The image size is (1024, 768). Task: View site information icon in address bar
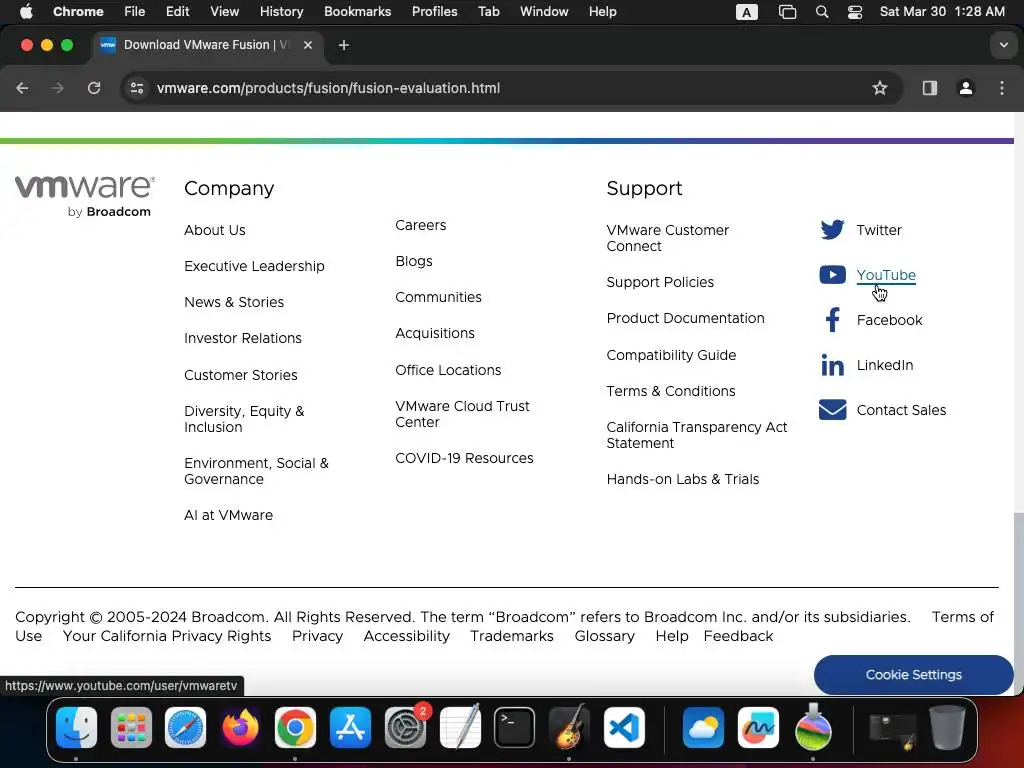click(136, 88)
